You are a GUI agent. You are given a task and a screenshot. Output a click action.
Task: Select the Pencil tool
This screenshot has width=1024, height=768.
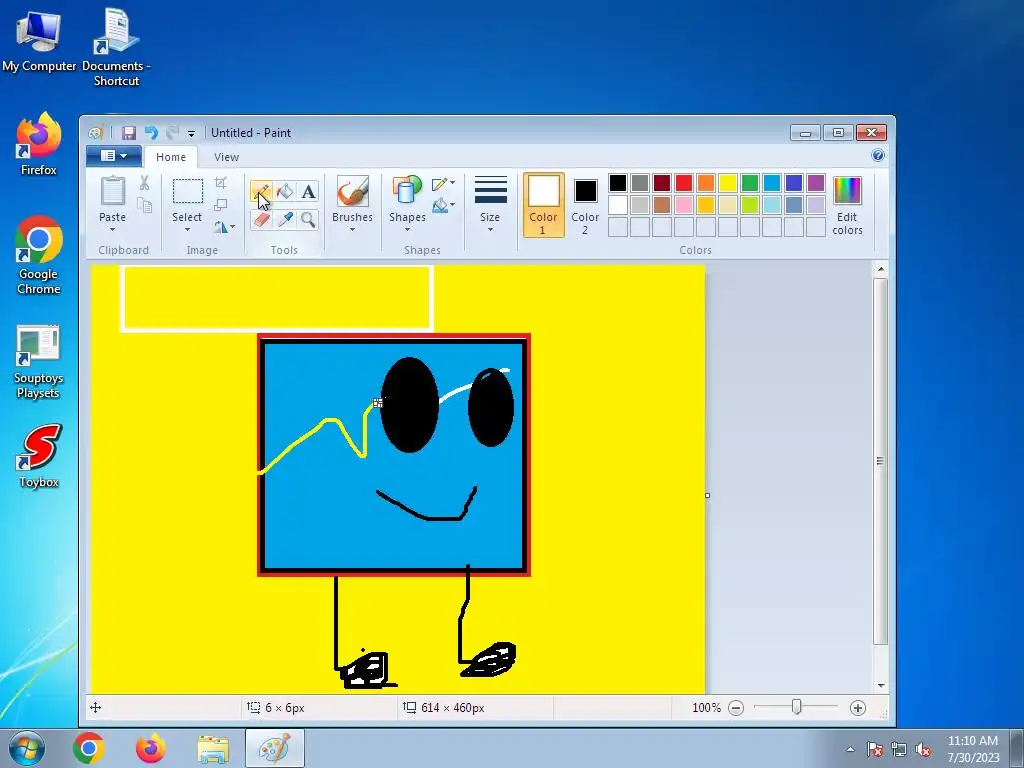pos(261,191)
